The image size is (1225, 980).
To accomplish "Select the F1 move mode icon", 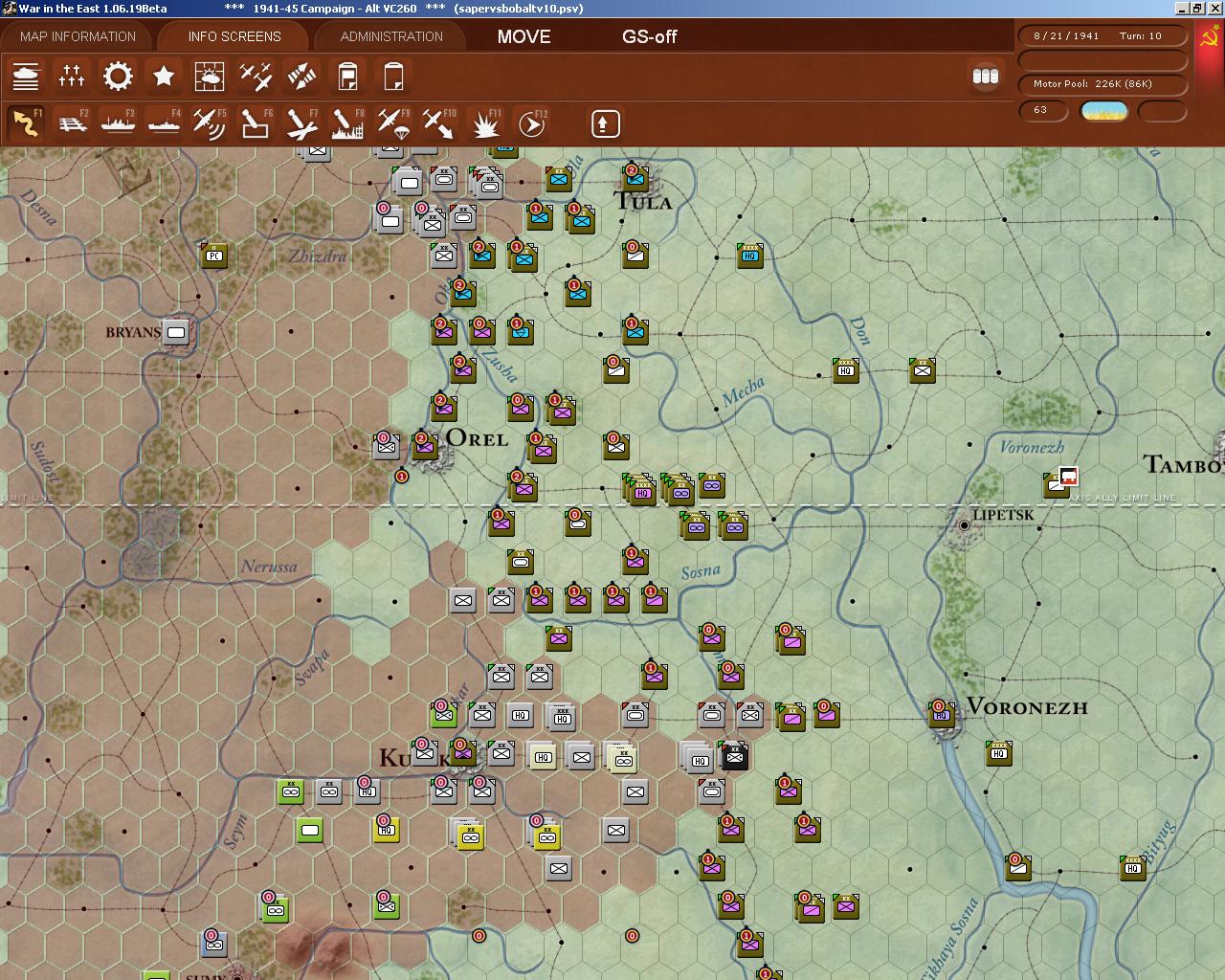I will pos(26,123).
